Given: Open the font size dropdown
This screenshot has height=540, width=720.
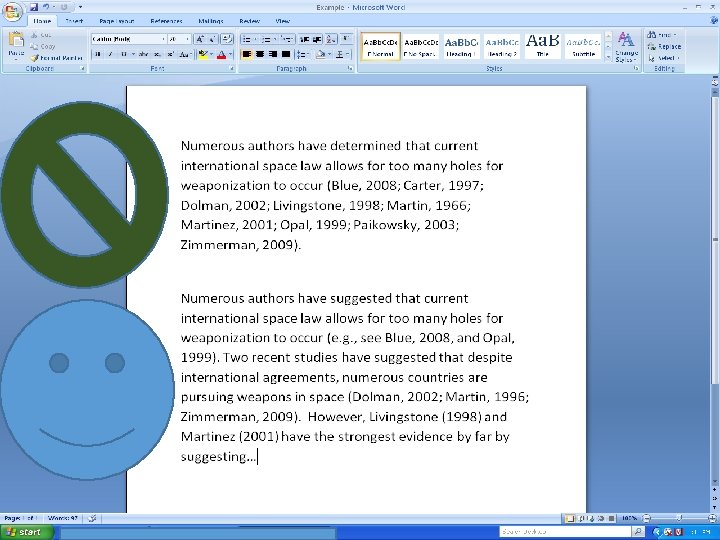Looking at the screenshot, I should tap(187, 39).
